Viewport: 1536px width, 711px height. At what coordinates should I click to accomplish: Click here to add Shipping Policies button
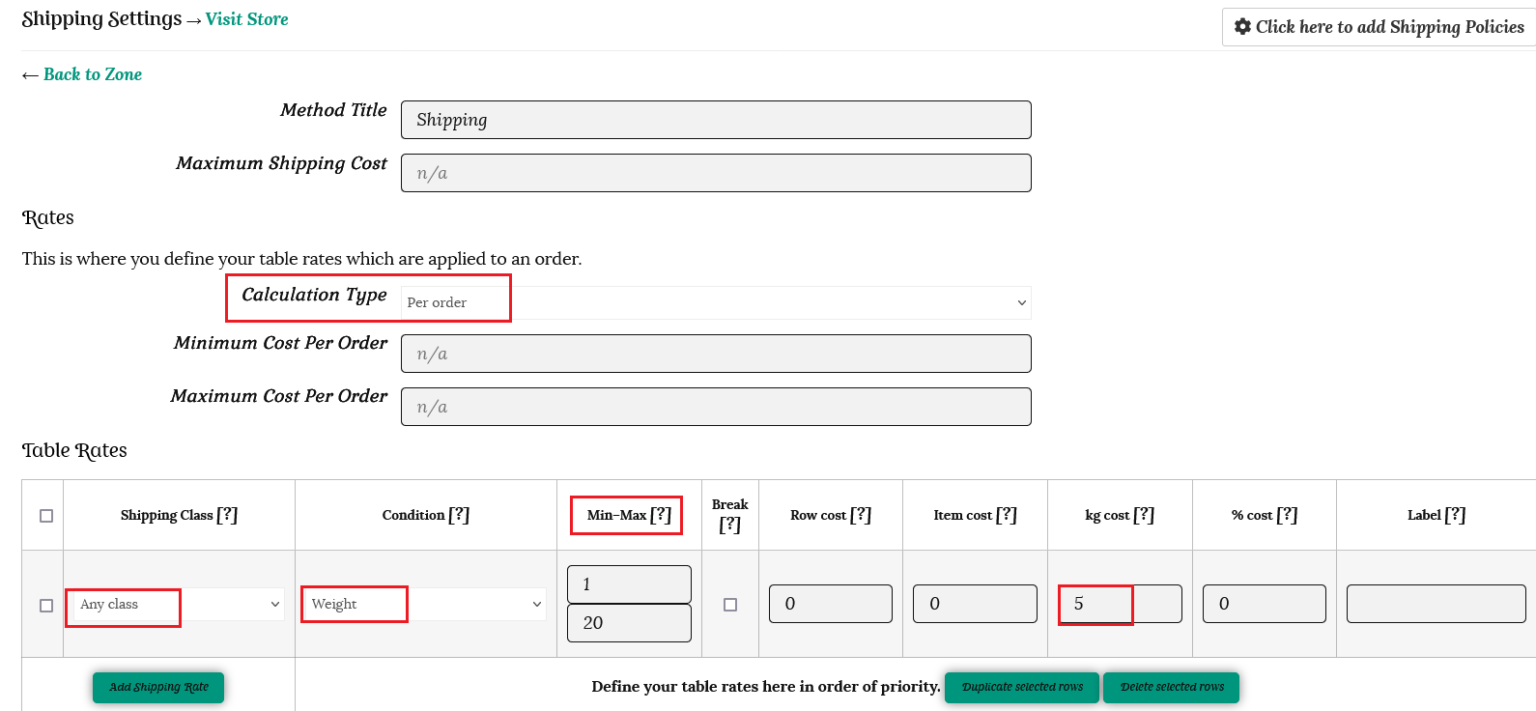click(x=1379, y=27)
